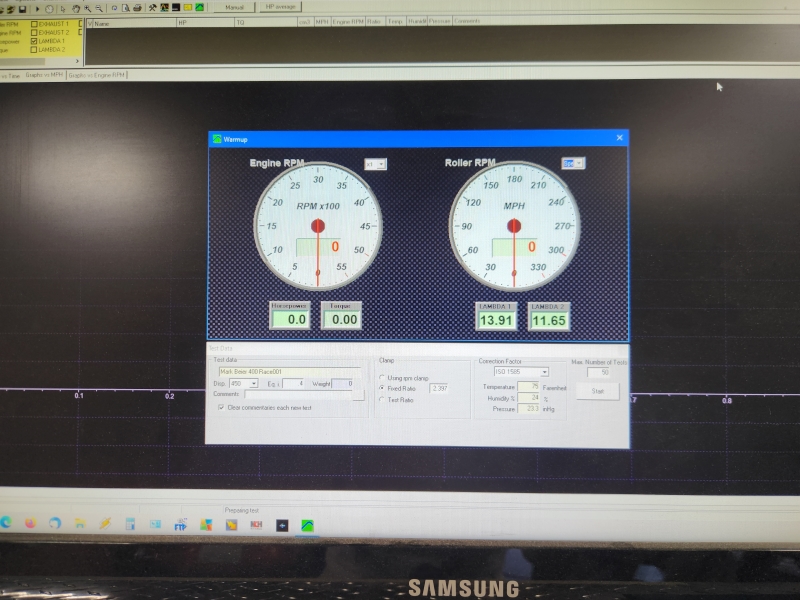Click the zoom in magnifier icon
Image resolution: width=800 pixels, height=600 pixels.
pyautogui.click(x=88, y=8)
